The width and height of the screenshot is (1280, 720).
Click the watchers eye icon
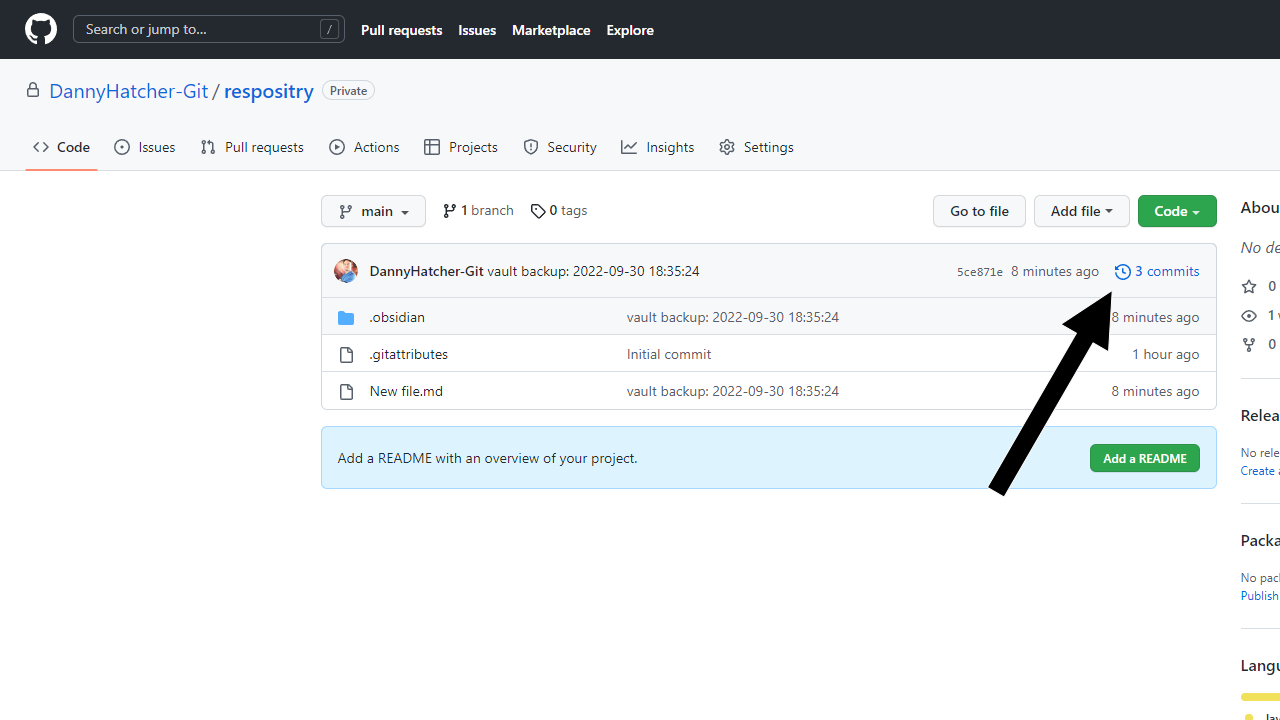(1249, 316)
